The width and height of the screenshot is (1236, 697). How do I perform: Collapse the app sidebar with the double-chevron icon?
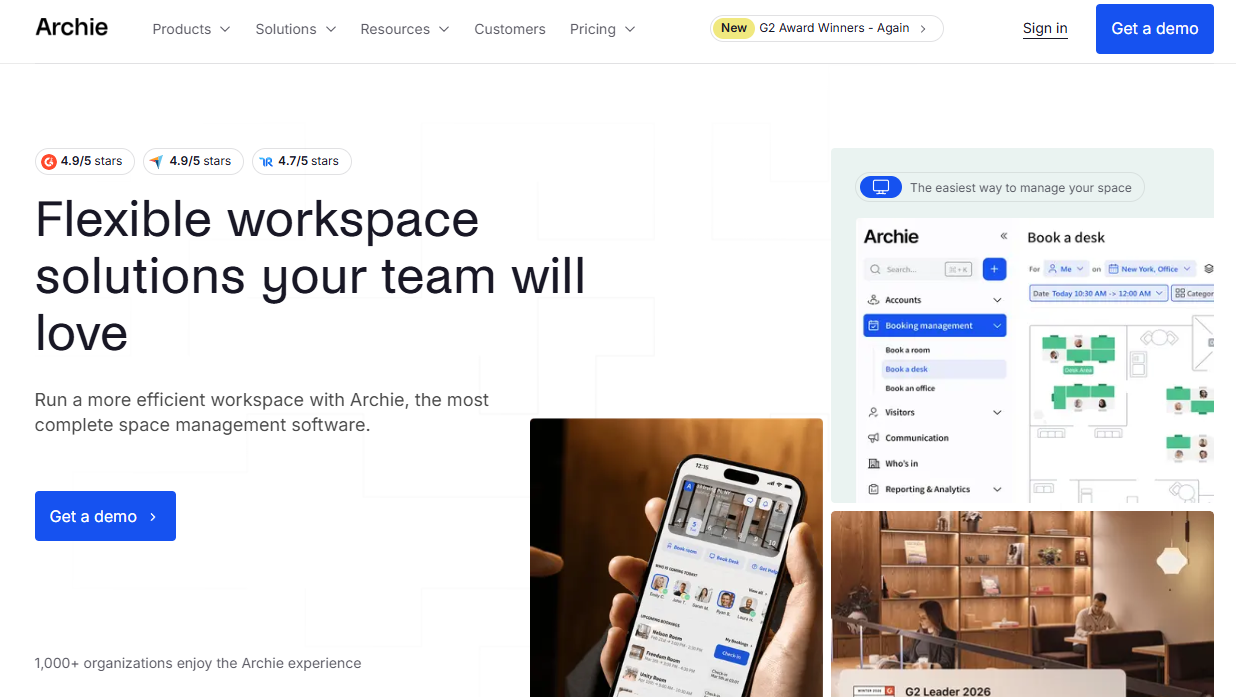pos(1003,237)
